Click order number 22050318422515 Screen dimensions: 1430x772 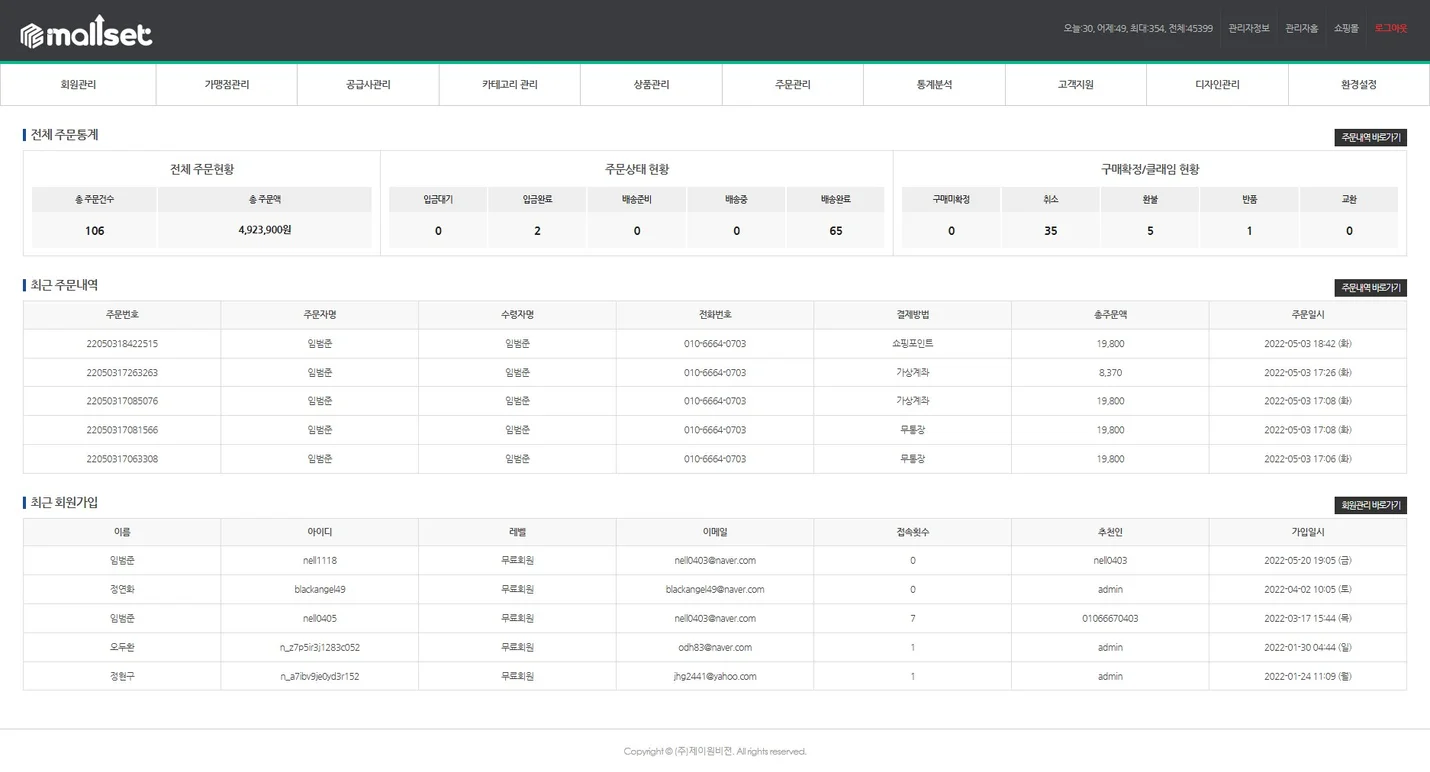tap(122, 344)
